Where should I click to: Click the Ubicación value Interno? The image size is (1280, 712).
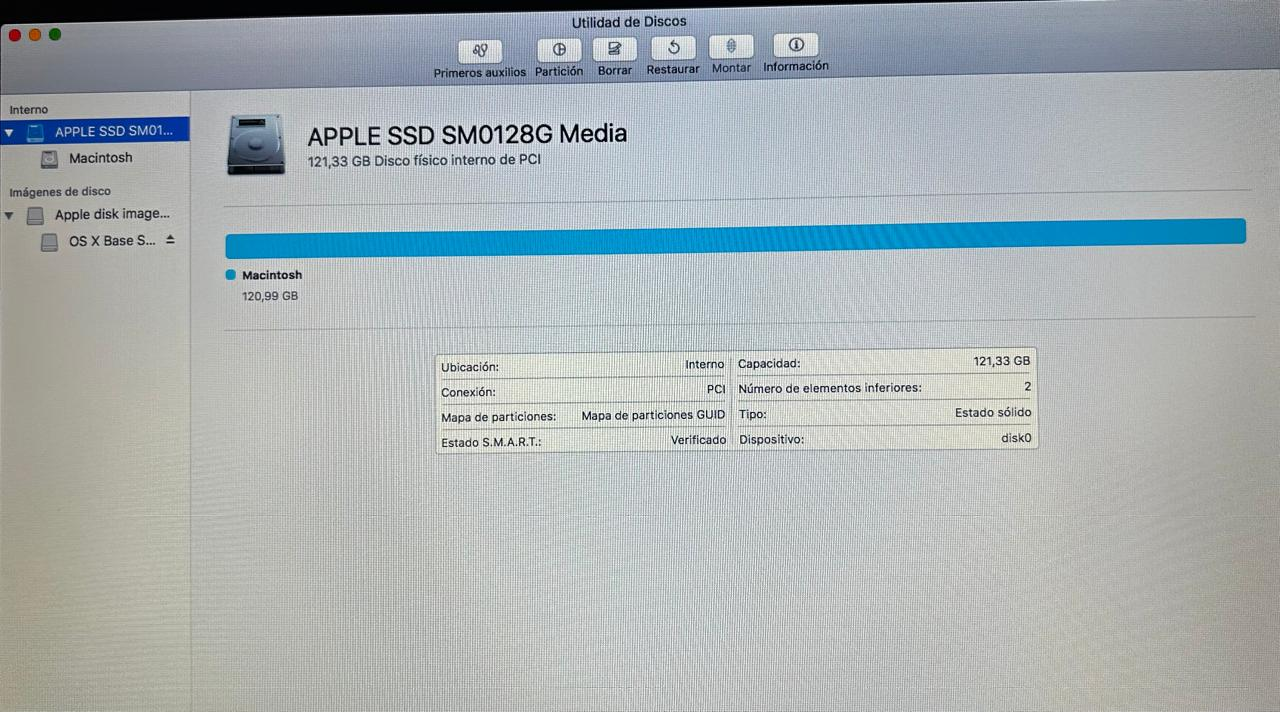pos(705,365)
